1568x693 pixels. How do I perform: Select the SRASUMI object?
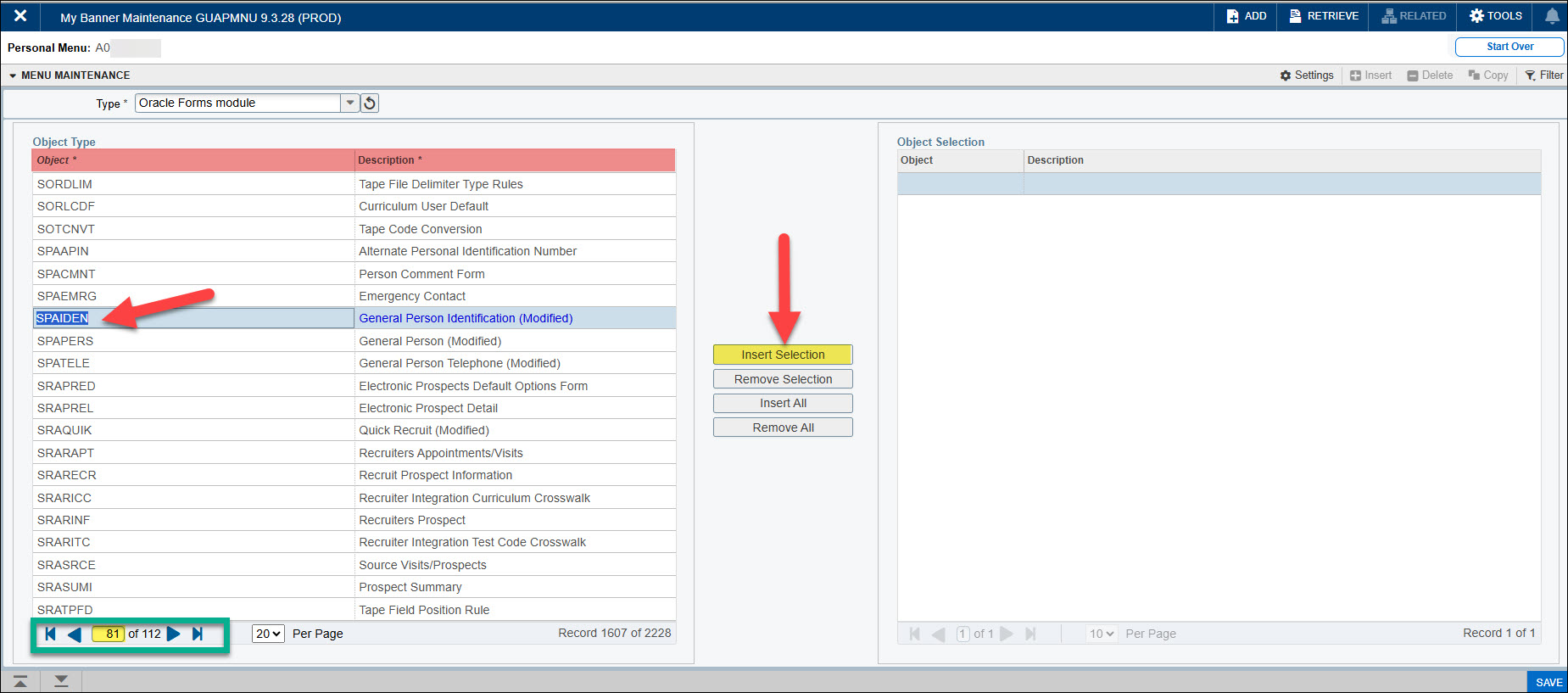(x=193, y=587)
